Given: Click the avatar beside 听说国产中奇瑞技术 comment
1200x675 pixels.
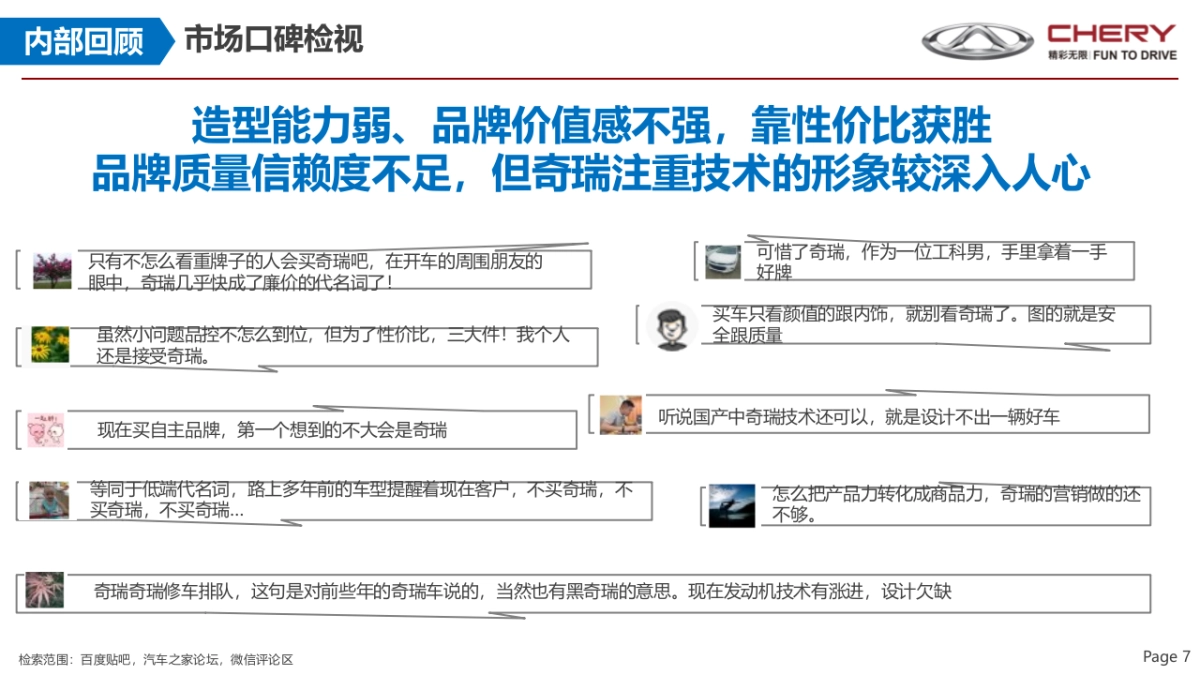Looking at the screenshot, I should [x=621, y=414].
